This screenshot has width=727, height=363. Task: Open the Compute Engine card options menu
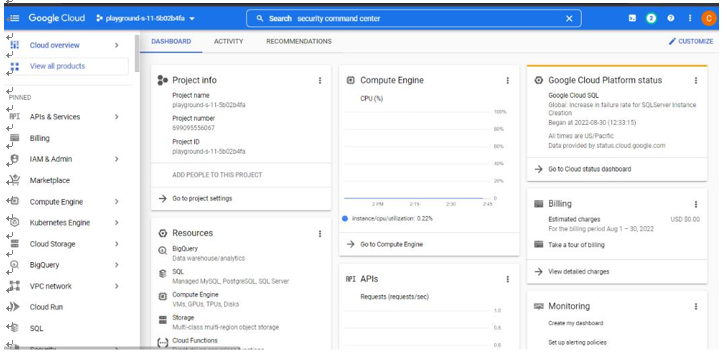pos(508,81)
